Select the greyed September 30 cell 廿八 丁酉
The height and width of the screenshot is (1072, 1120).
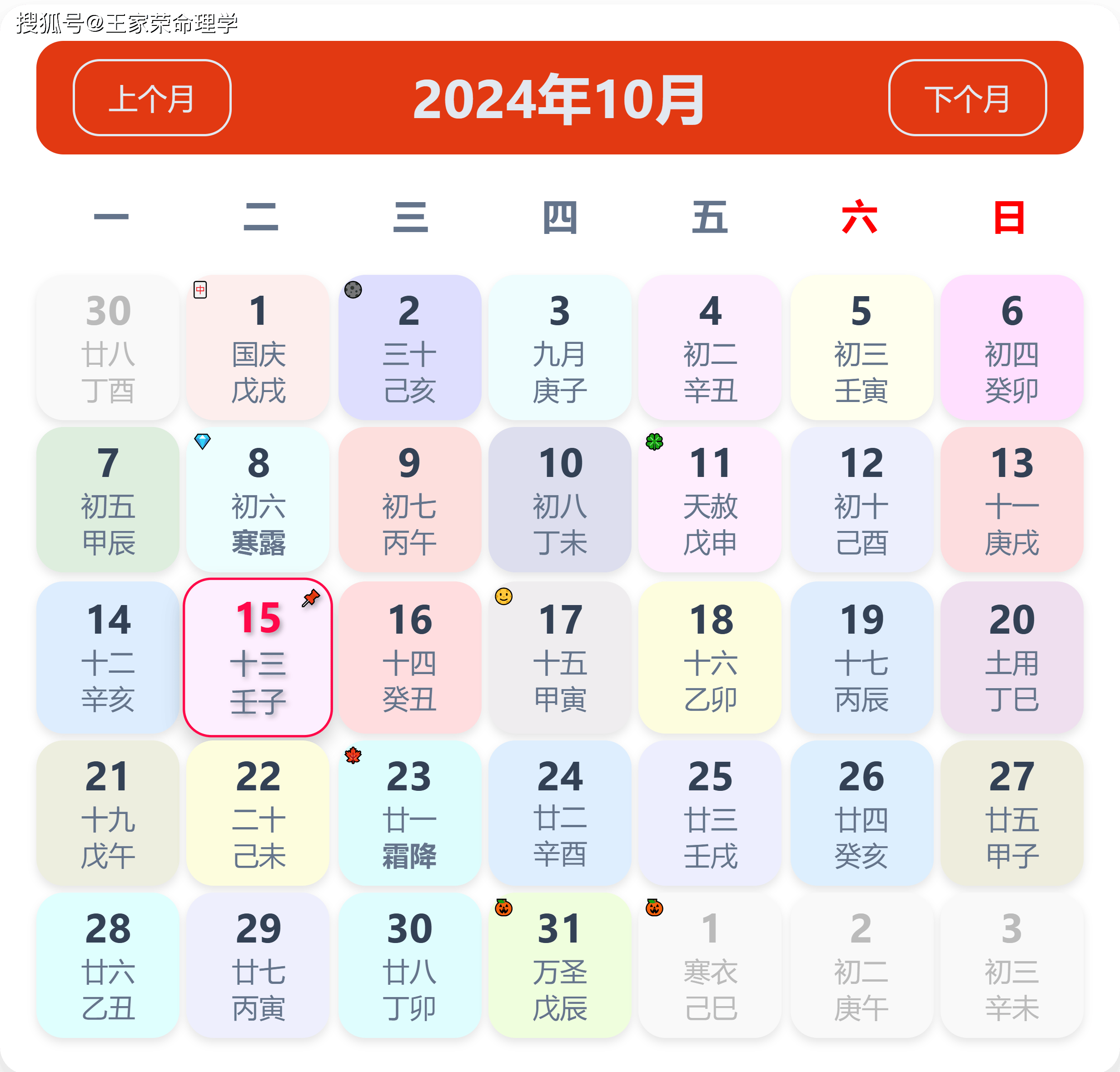(x=108, y=347)
